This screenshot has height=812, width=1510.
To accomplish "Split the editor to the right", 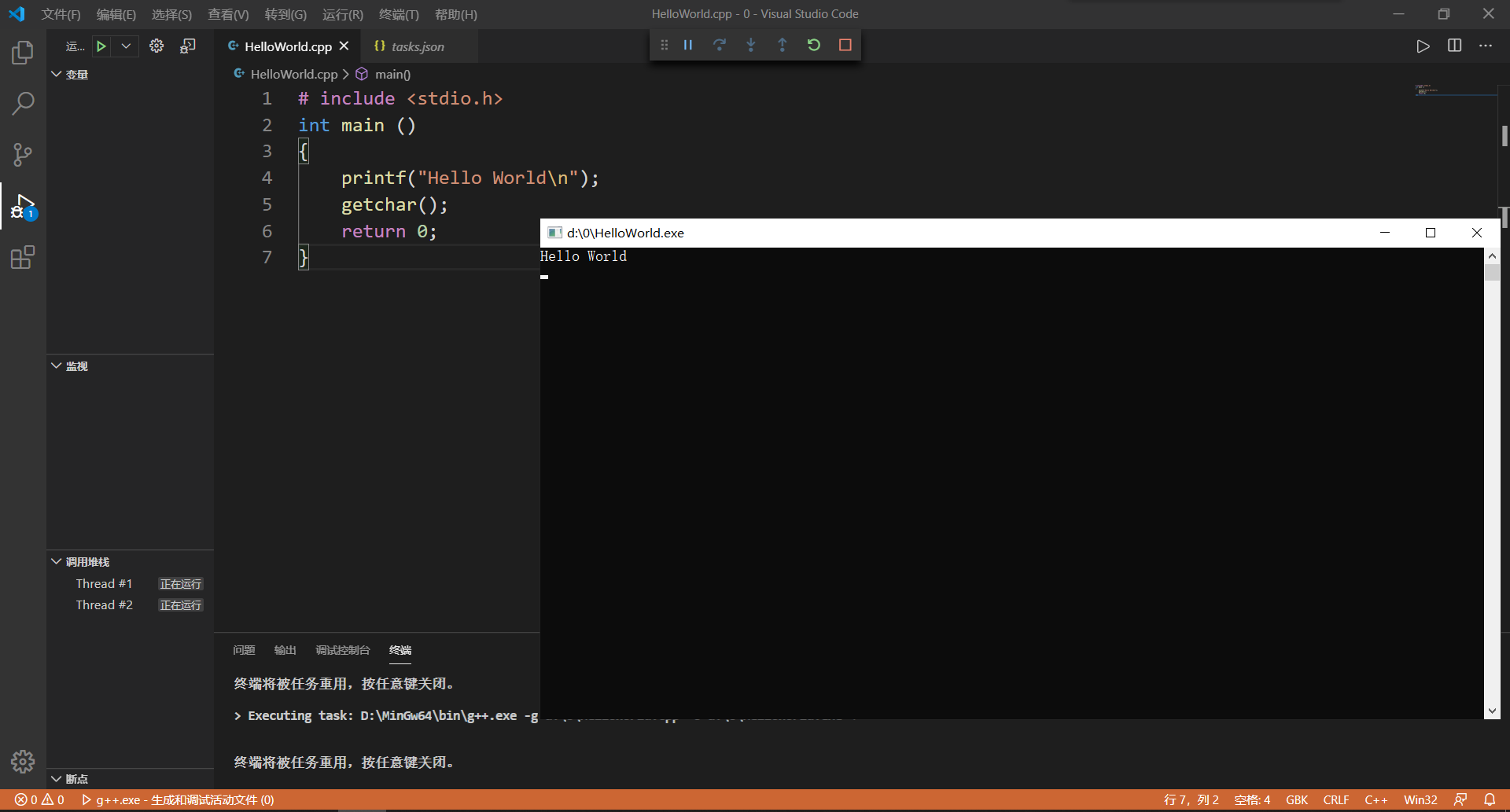I will click(1455, 46).
